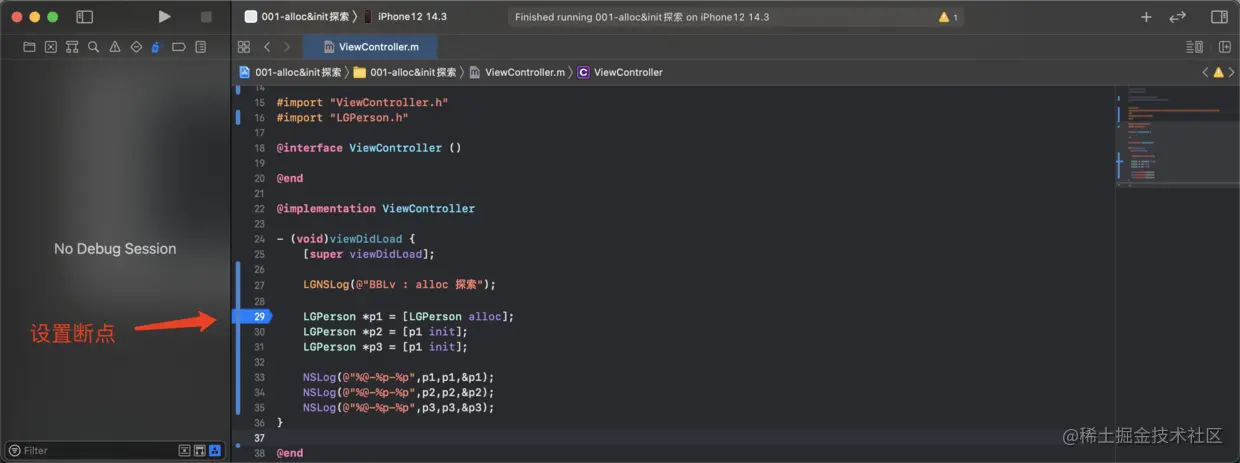Click the jump bar warning triangle

tap(1218, 72)
